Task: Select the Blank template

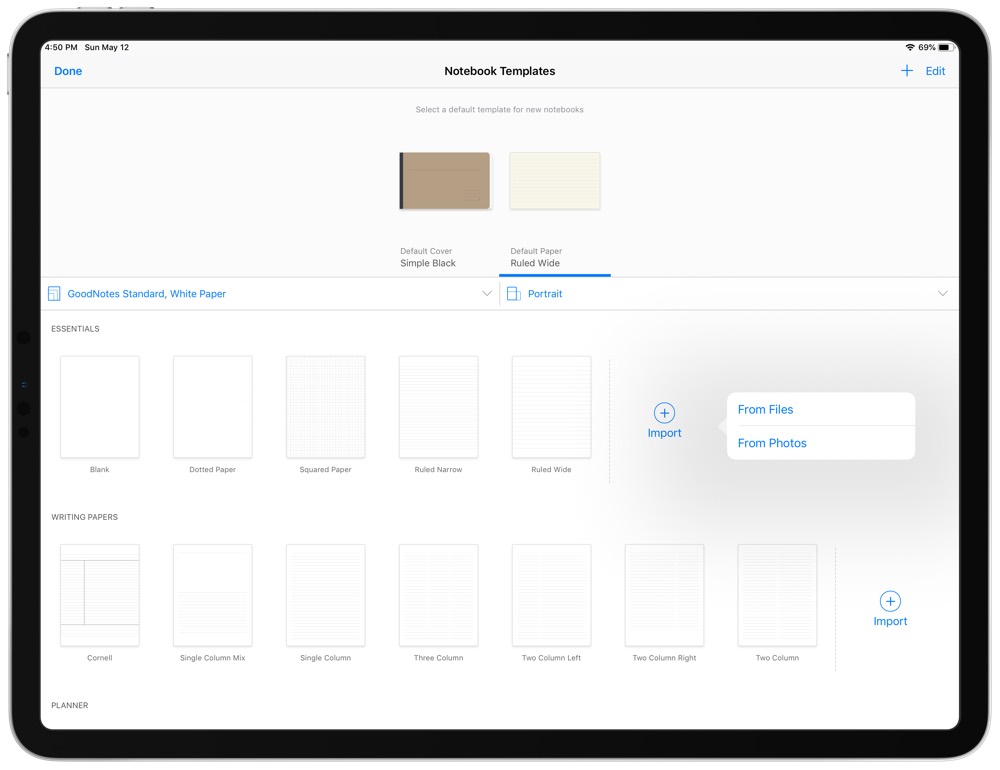Action: tap(99, 406)
